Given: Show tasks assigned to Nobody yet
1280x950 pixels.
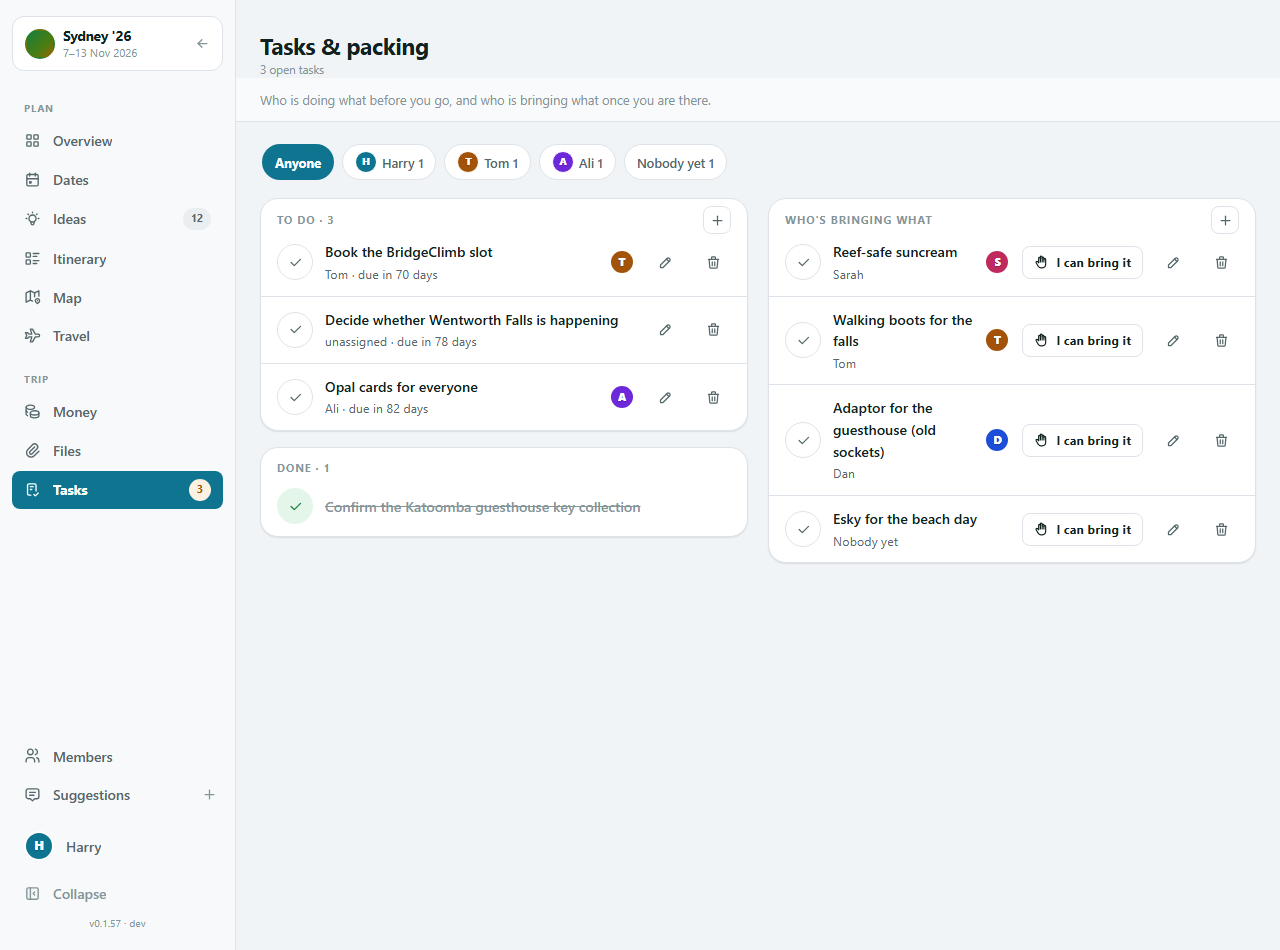Looking at the screenshot, I should 675,163.
